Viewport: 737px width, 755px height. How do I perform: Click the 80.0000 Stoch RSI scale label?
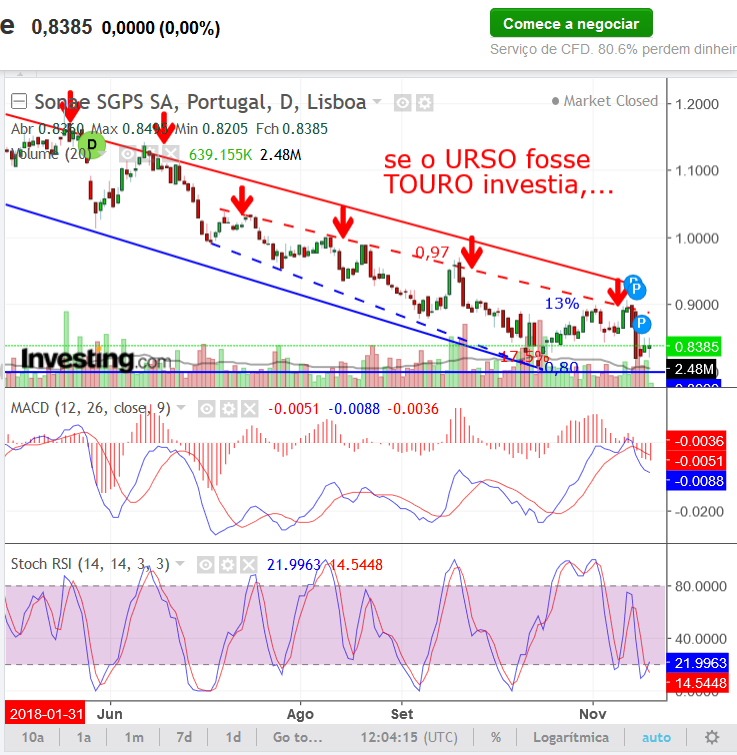[x=700, y=586]
